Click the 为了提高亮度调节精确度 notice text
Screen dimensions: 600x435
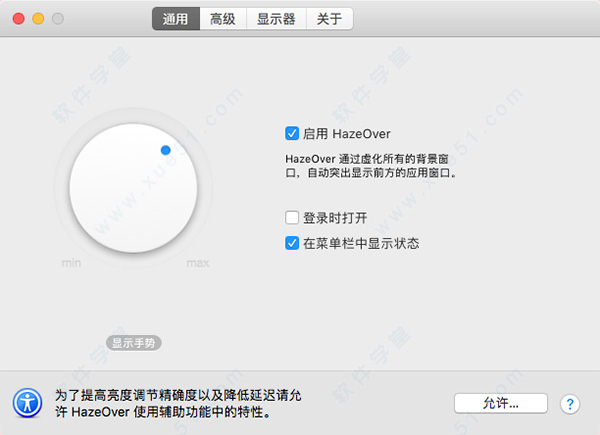pos(178,404)
